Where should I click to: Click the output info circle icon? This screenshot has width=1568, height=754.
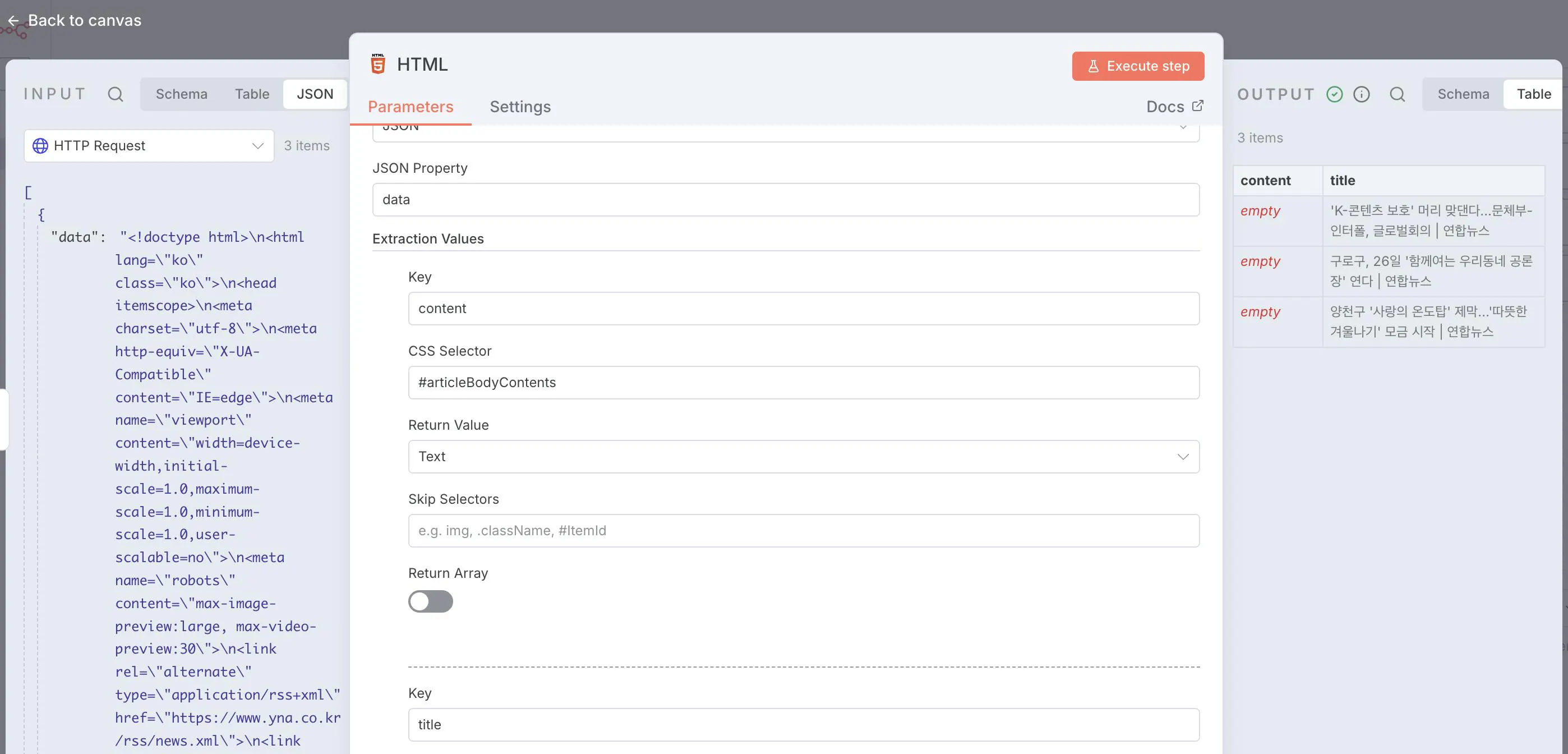click(1361, 94)
